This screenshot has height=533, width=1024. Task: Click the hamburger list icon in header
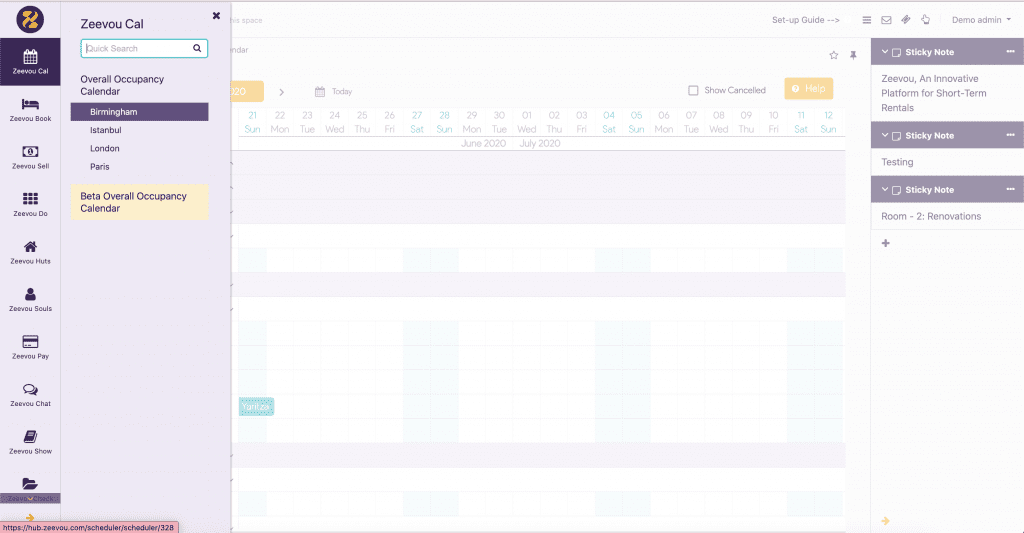pos(867,20)
